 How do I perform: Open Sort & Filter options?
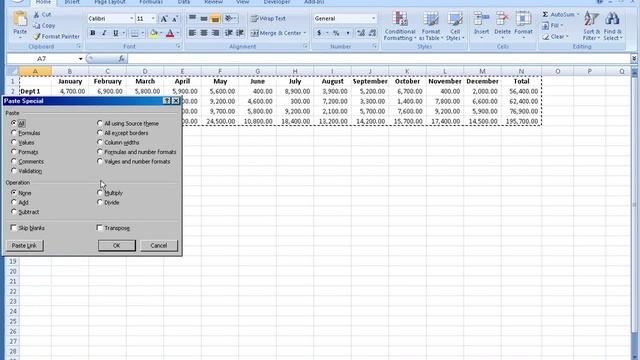coord(591,26)
